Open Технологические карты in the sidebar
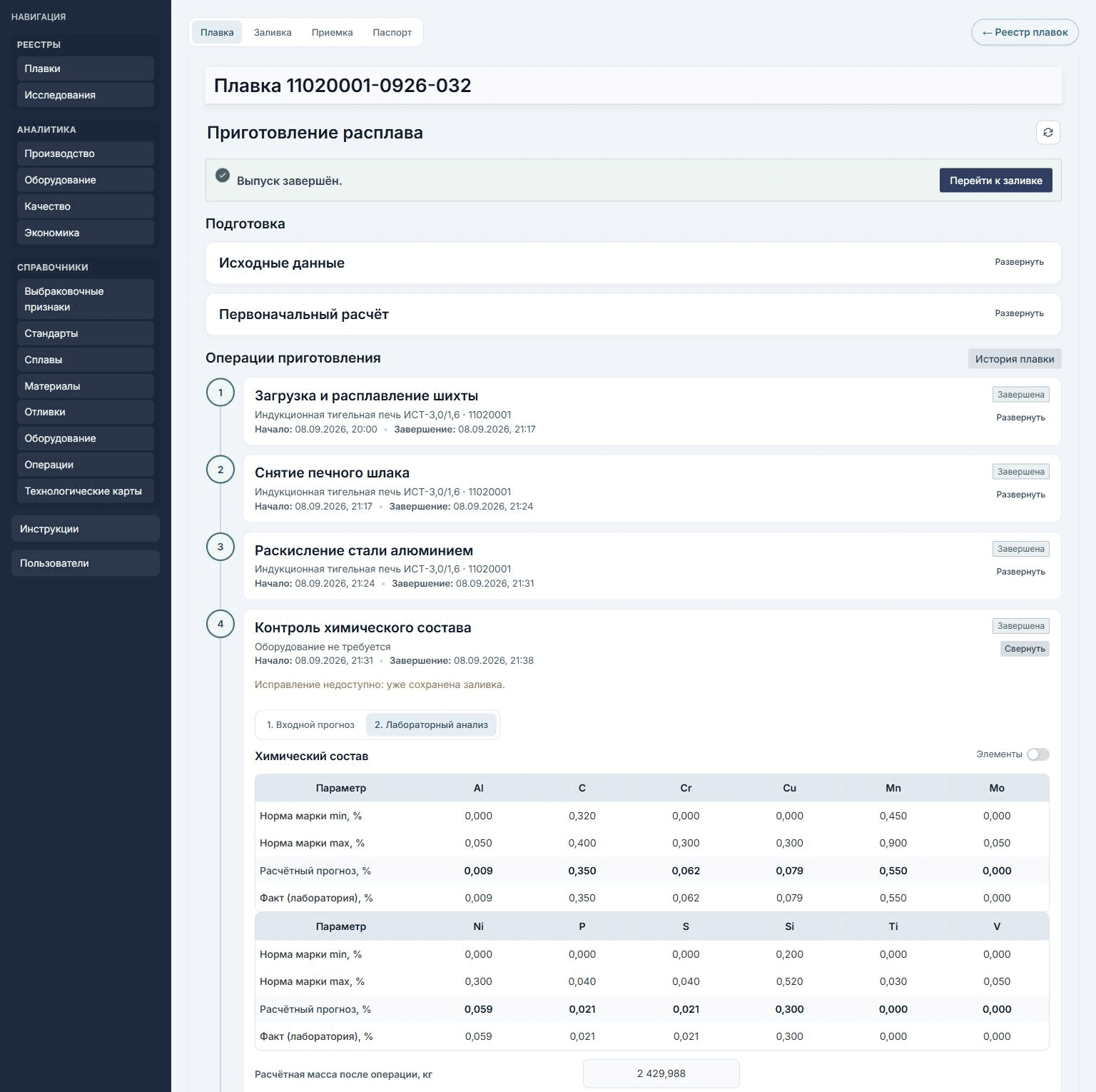1096x1092 pixels. [x=86, y=491]
